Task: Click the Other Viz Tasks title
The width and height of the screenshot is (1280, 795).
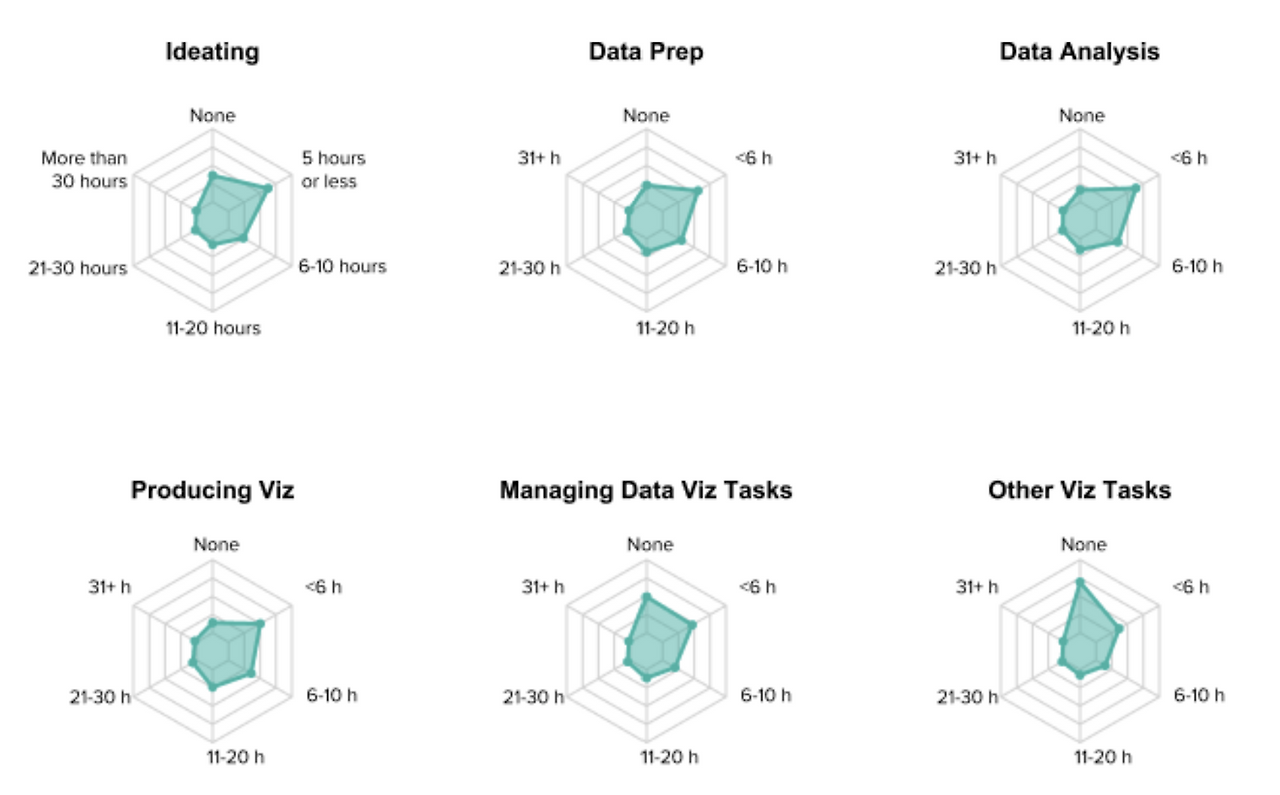Action: [x=1080, y=490]
